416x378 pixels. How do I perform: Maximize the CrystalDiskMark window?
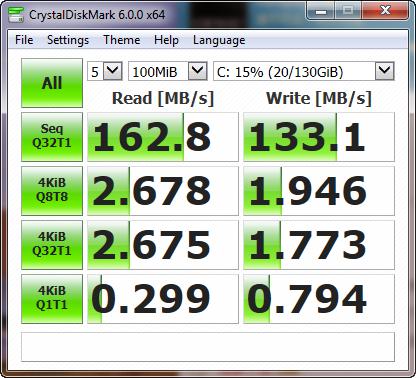point(348,11)
